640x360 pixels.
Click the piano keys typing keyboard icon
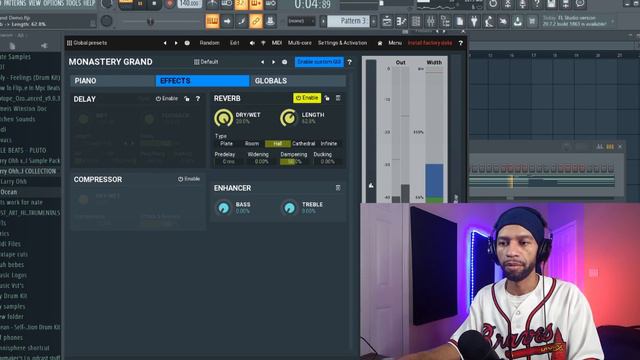(x=212, y=21)
